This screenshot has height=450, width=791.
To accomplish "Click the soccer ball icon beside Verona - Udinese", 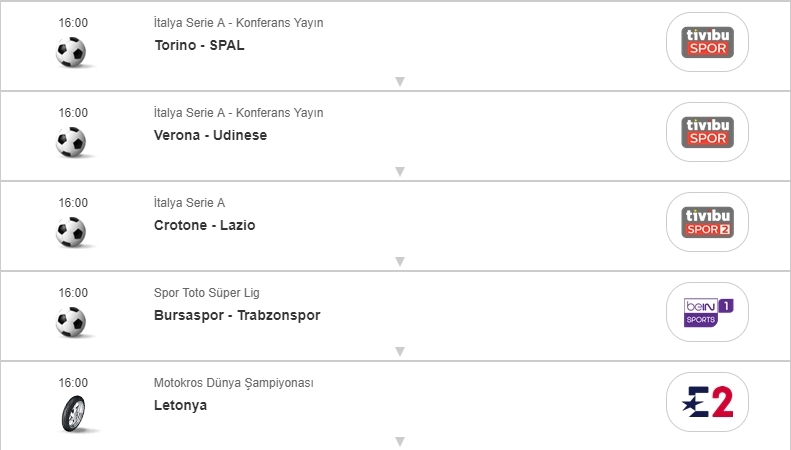I will pyautogui.click(x=72, y=142).
